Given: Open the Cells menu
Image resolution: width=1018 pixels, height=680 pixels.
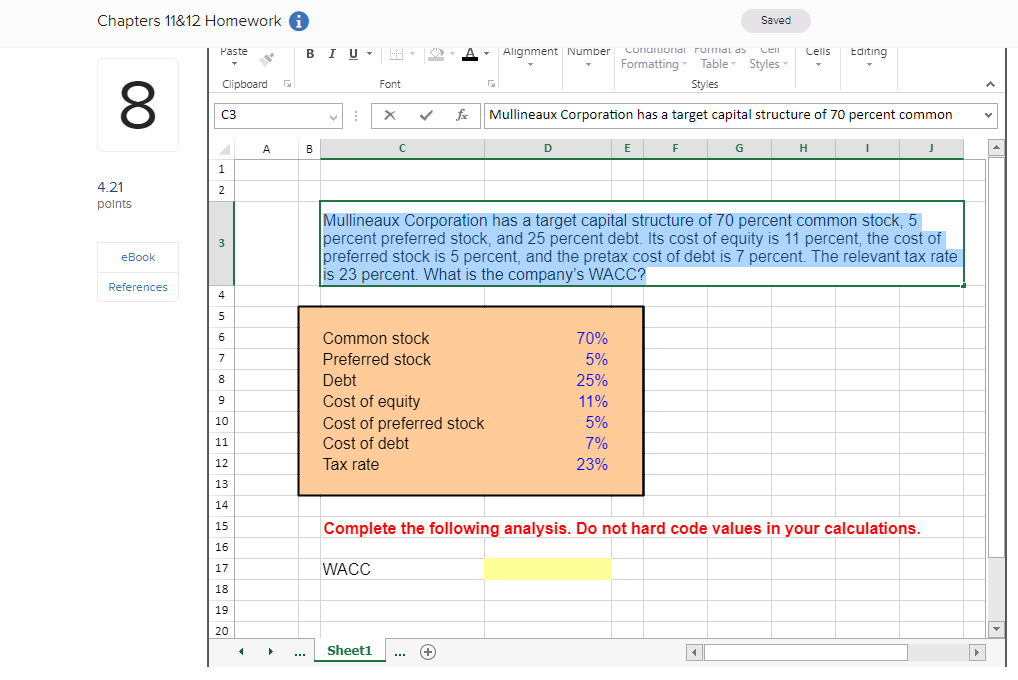Looking at the screenshot, I should 818,57.
